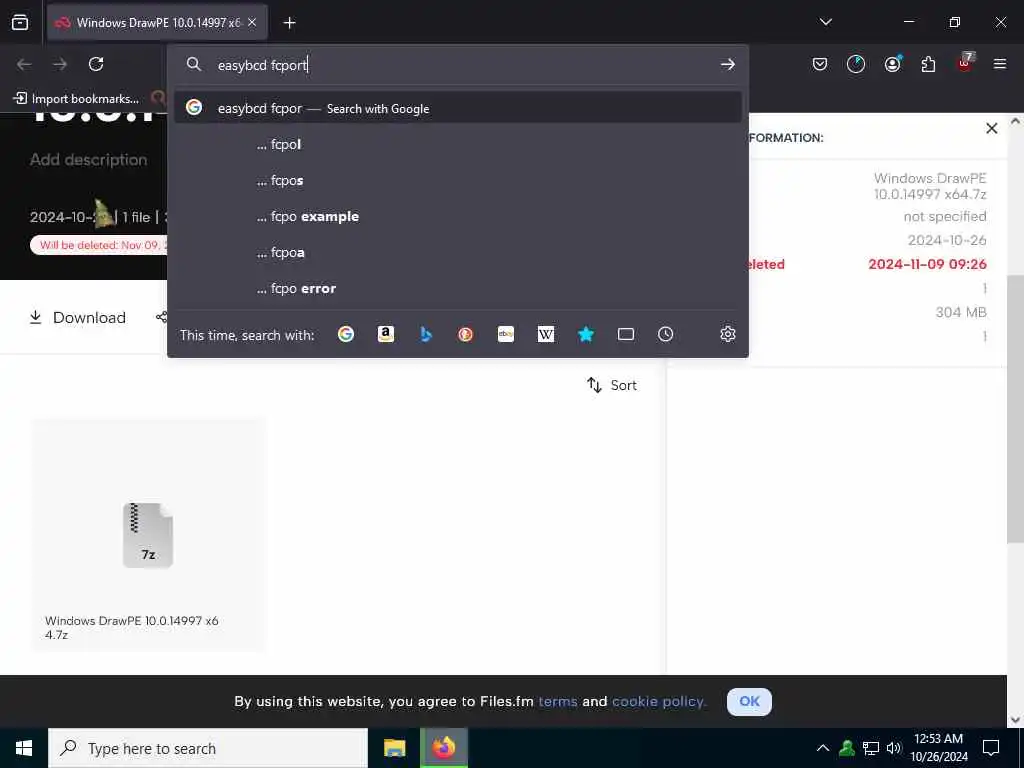Open the notifications action center
The image size is (1024, 768).
(x=991, y=748)
